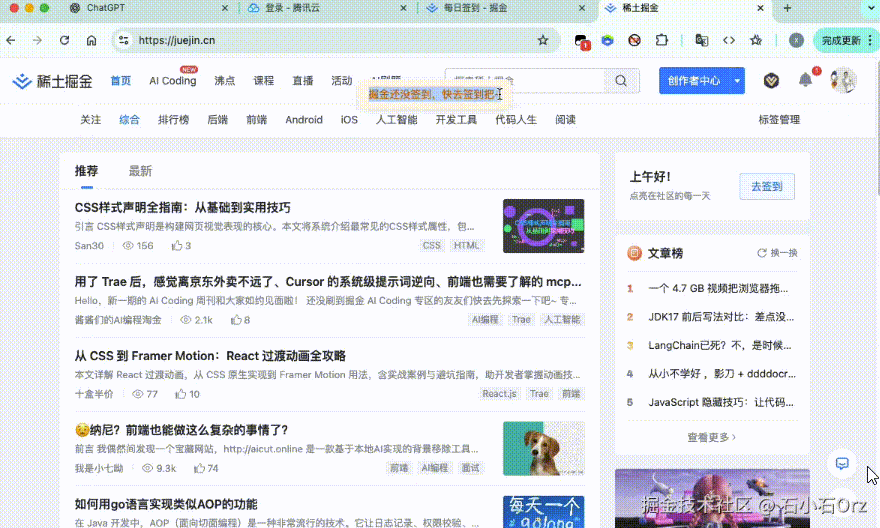The width and height of the screenshot is (880, 528).
Task: Open the browser profile avatar icon
Action: tap(796, 40)
